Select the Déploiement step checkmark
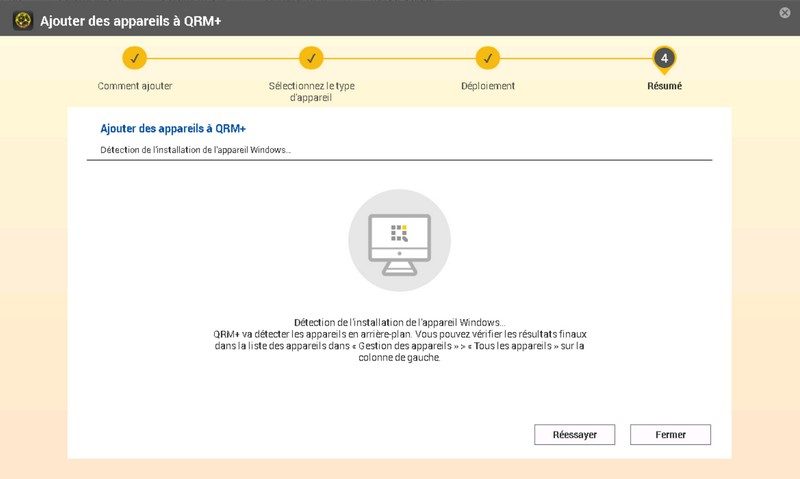This screenshot has width=800, height=479. (x=488, y=58)
